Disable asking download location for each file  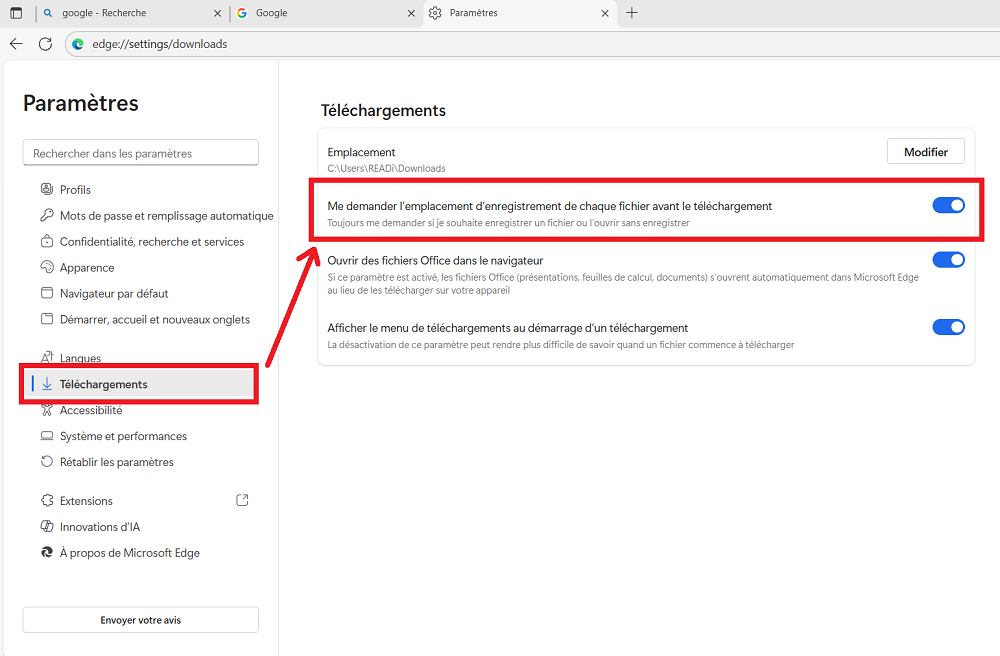pyautogui.click(x=948, y=205)
